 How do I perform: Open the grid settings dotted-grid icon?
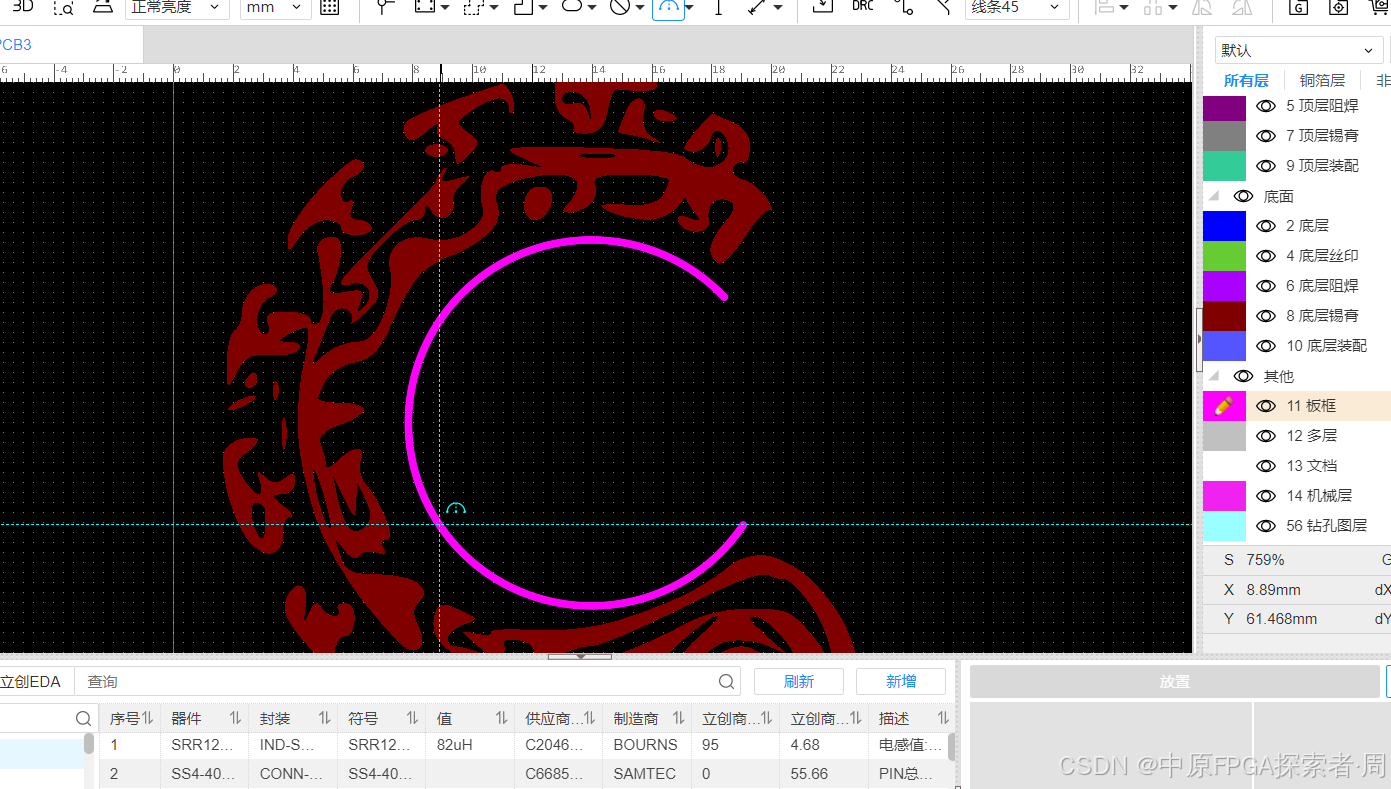[329, 7]
